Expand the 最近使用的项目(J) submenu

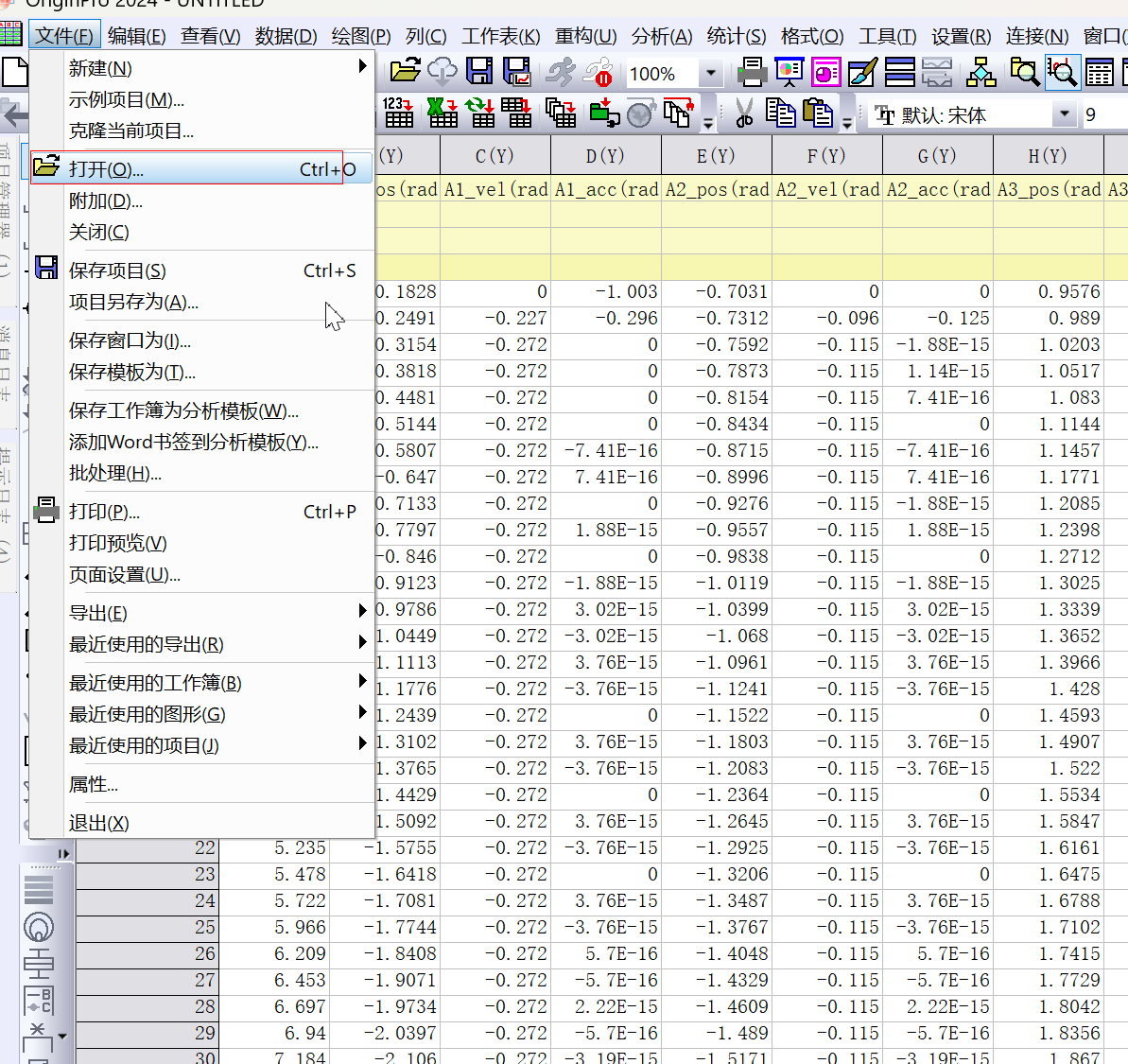(202, 745)
